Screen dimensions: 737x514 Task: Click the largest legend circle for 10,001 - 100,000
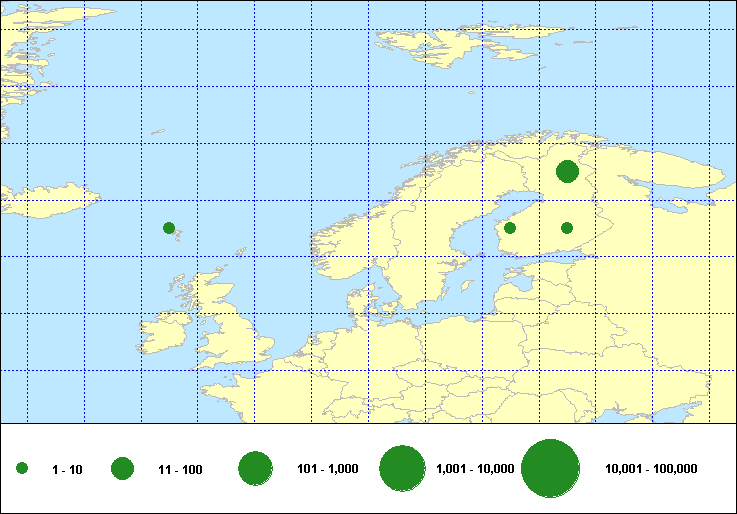(551, 468)
